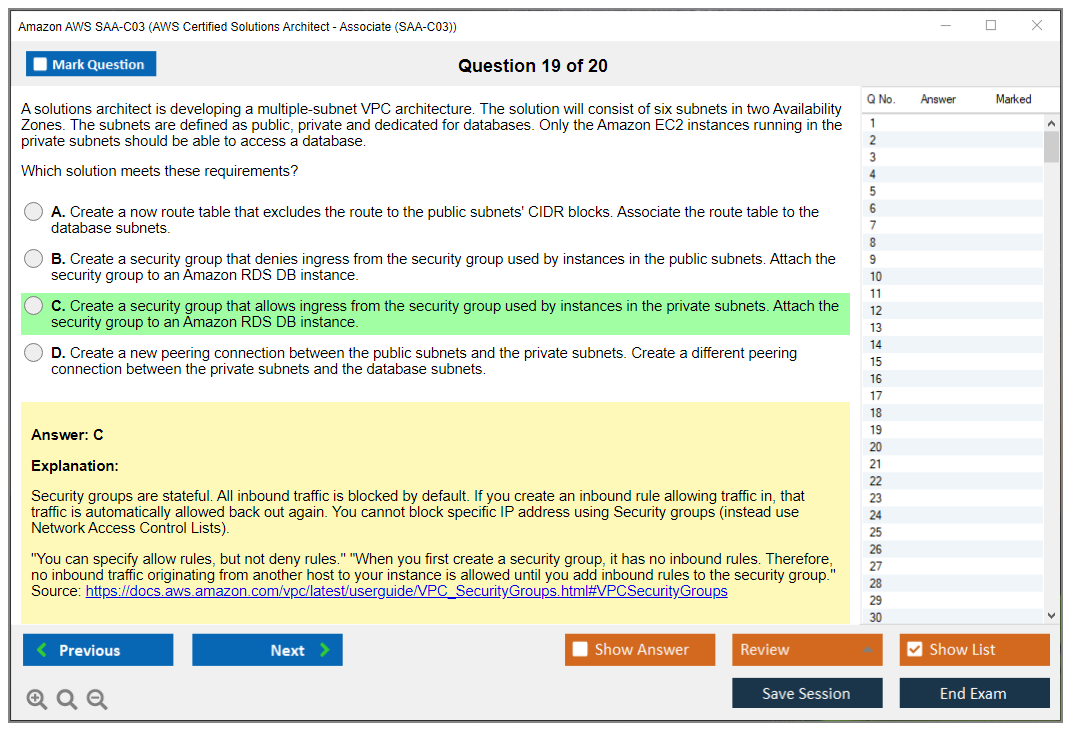Click the zoom out magnifier icon
This screenshot has height=735, width=1075.
pos(97,700)
